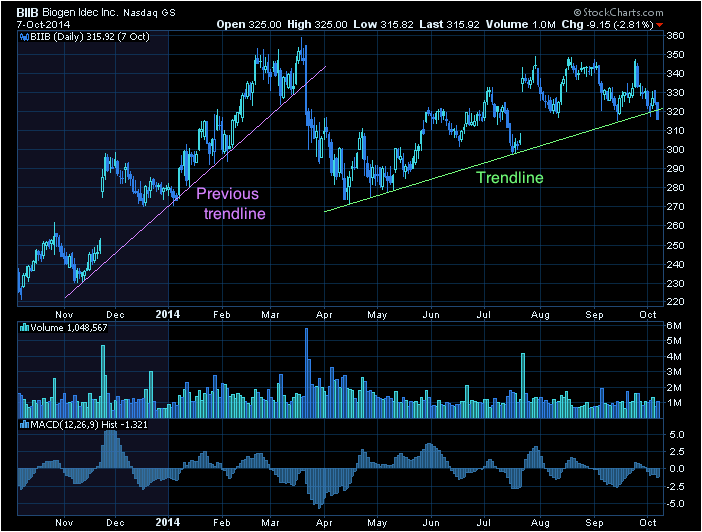702x532 pixels.
Task: Click the green trendline on the price chart
Action: pyautogui.click(x=493, y=160)
